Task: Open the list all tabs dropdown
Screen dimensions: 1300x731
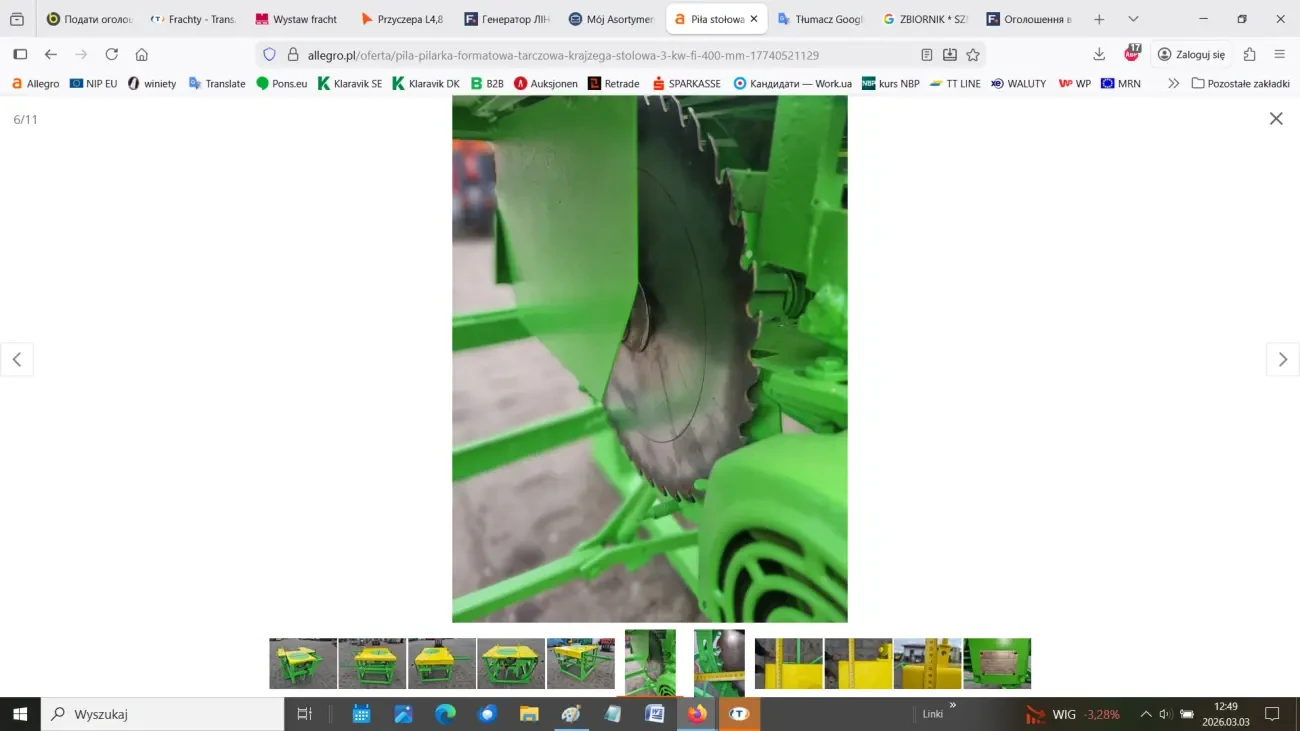Action: (1133, 19)
